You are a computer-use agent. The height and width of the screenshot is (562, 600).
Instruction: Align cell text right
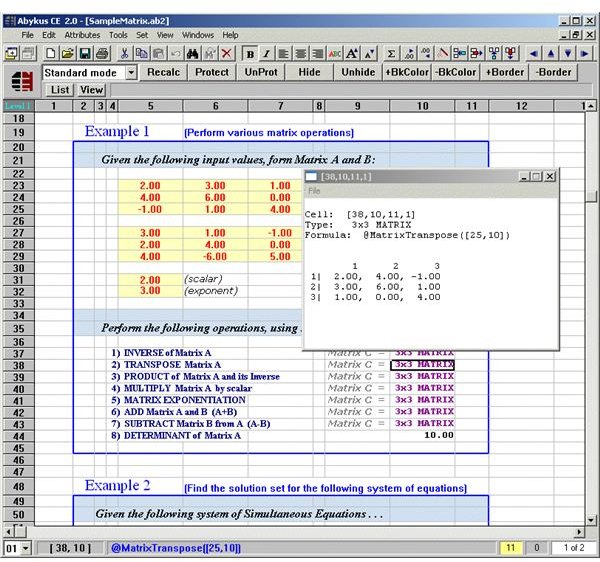[318, 54]
